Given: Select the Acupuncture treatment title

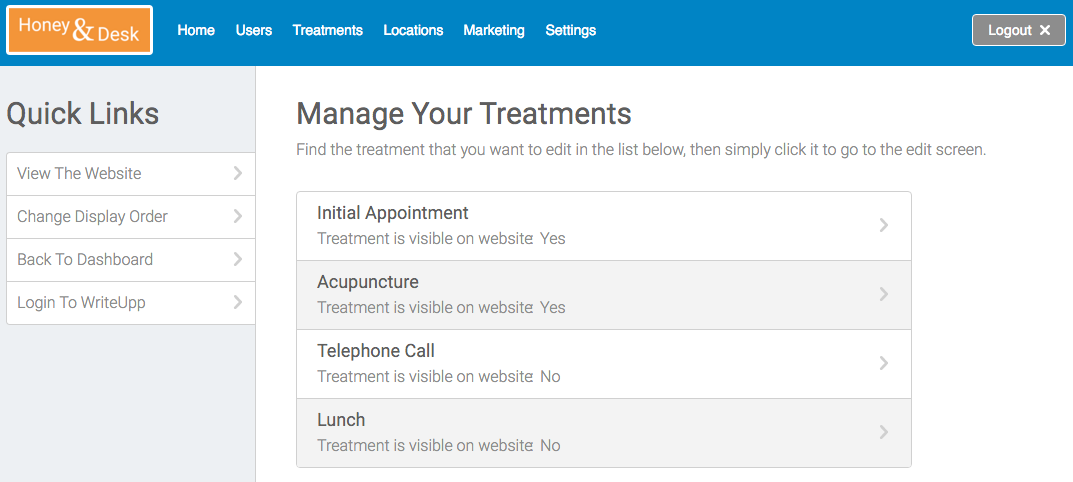Looking at the screenshot, I should click(368, 282).
